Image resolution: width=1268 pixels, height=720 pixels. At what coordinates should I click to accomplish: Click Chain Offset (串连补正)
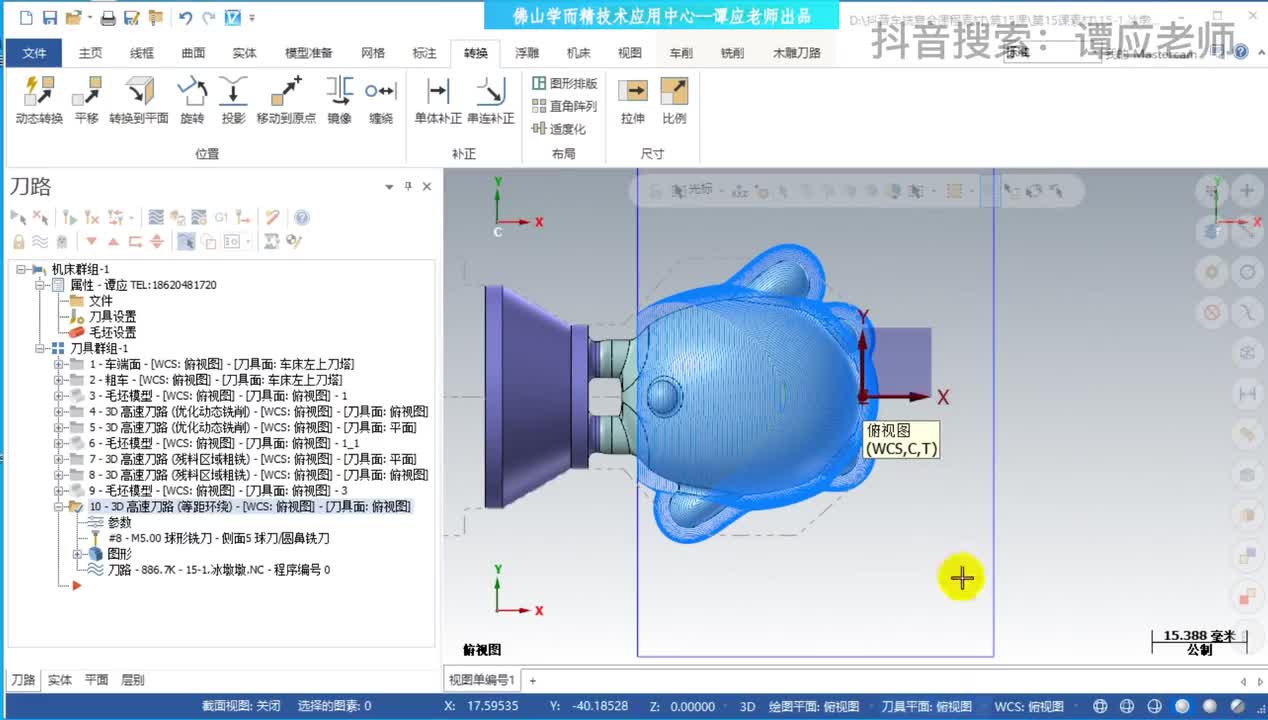coord(491,100)
